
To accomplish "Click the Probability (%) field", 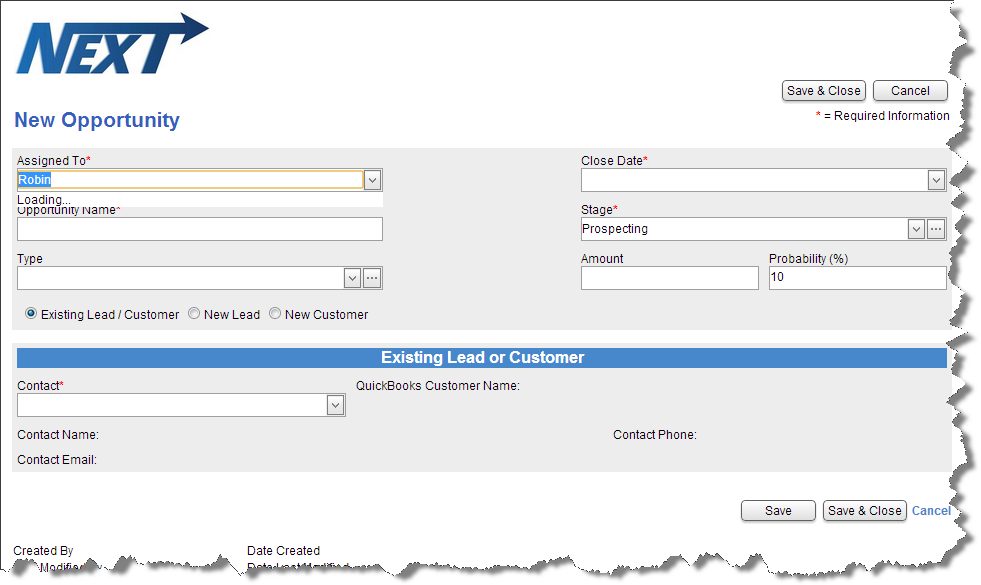I will [857, 278].
